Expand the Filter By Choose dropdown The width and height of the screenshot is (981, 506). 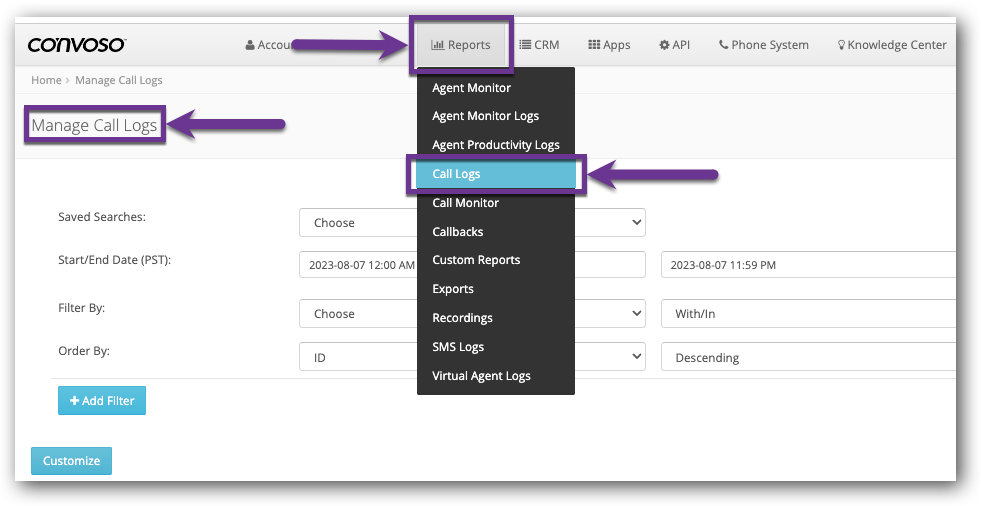point(472,314)
